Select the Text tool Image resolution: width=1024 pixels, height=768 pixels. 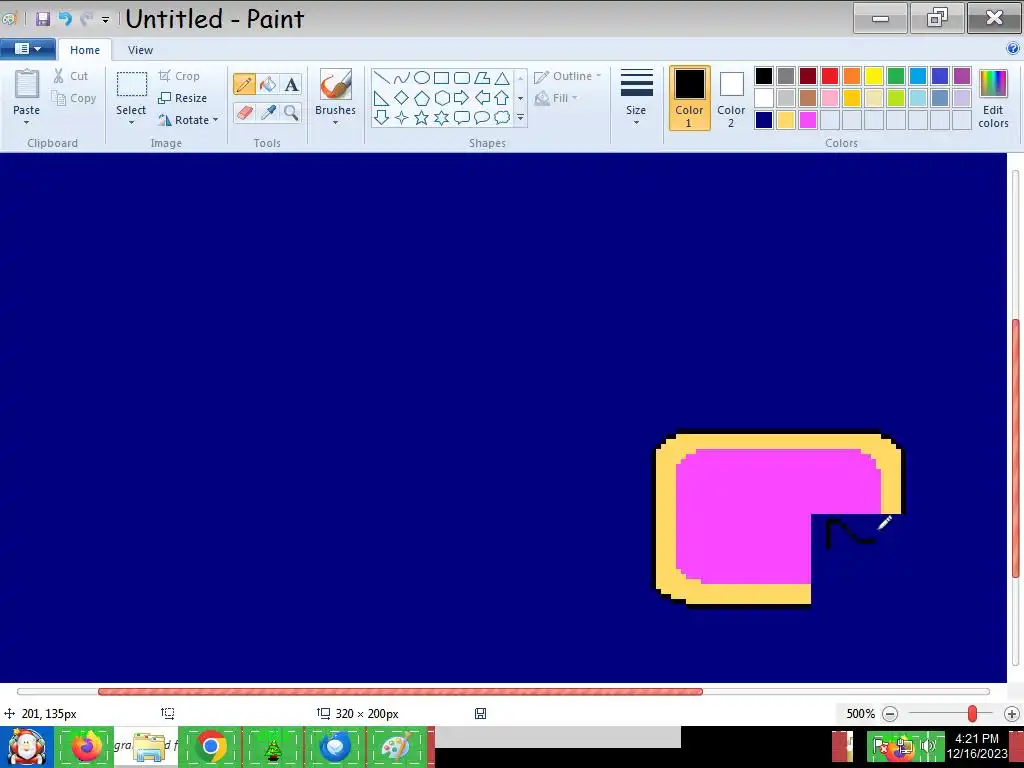pos(291,84)
